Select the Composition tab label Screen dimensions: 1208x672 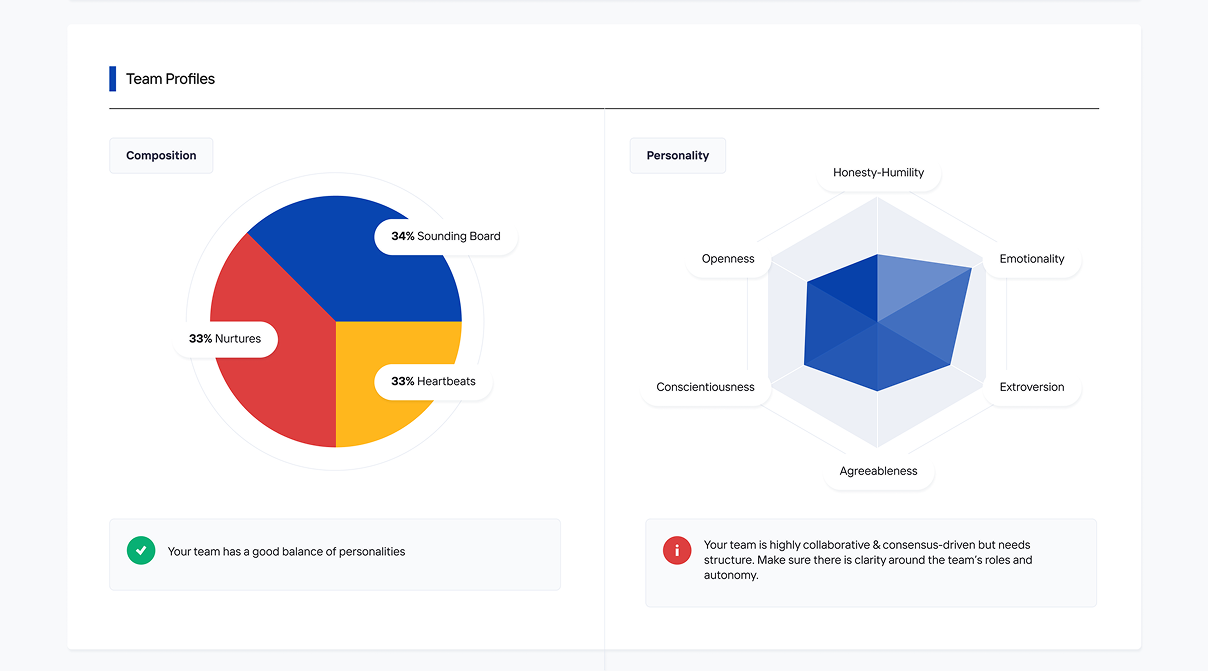[161, 156]
